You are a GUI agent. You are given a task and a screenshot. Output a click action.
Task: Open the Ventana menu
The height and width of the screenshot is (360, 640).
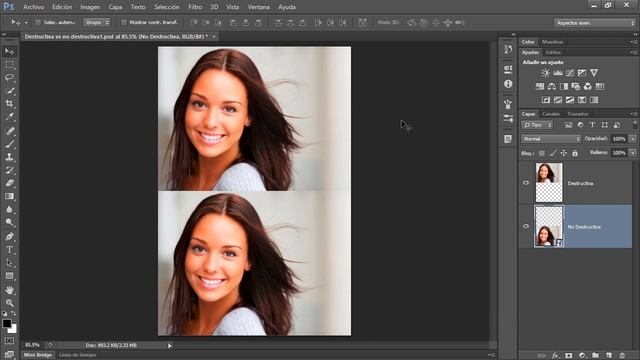coord(259,7)
